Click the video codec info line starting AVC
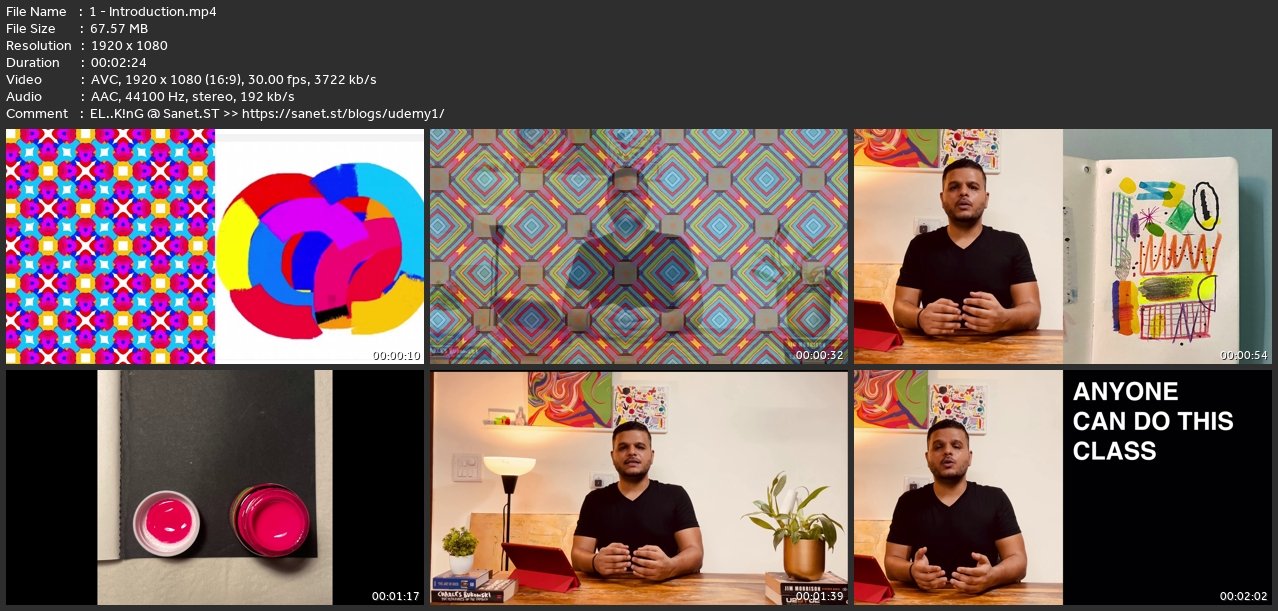Image resolution: width=1278 pixels, height=611 pixels. click(233, 80)
